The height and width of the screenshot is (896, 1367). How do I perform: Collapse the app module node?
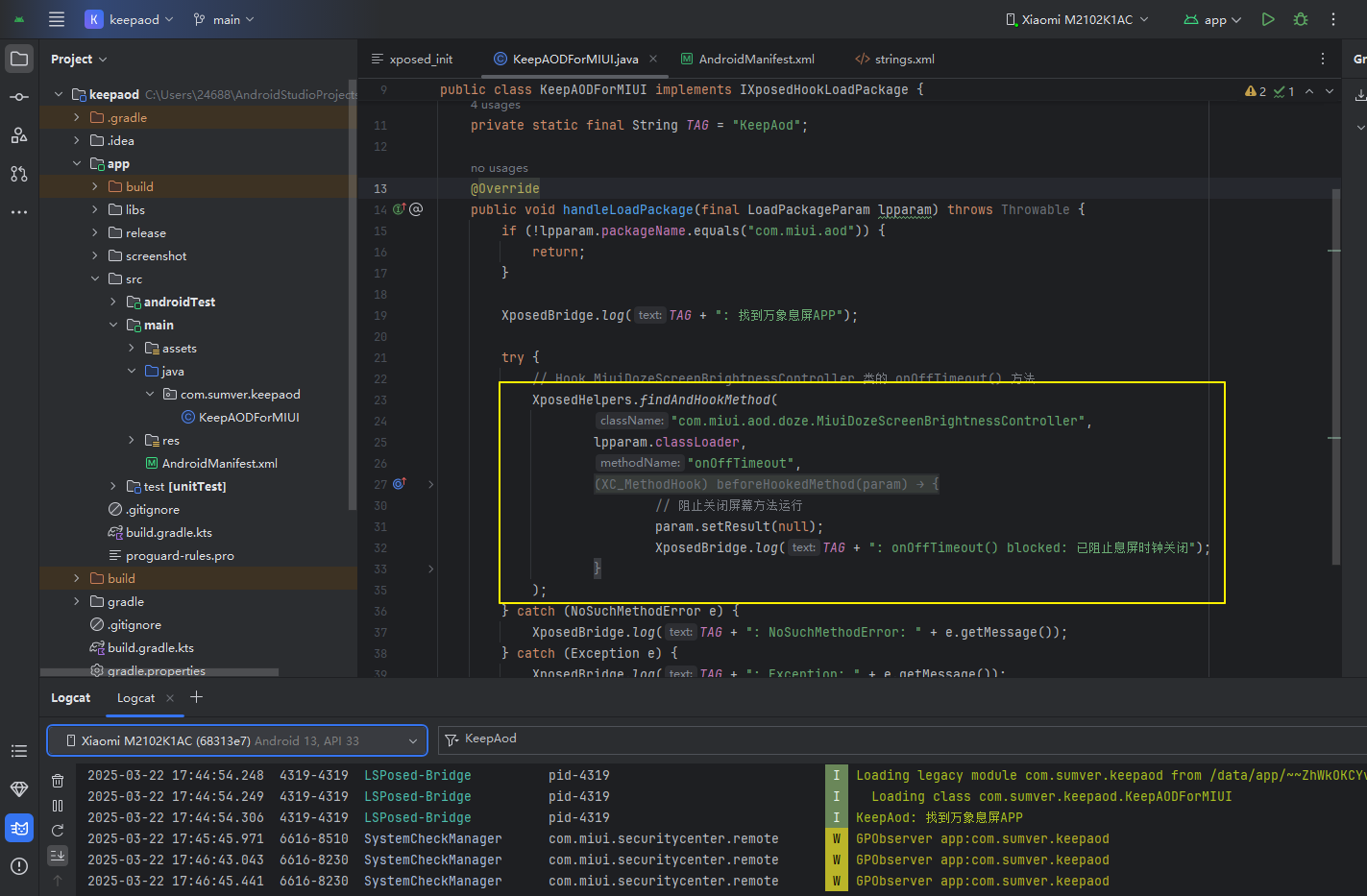click(77, 163)
